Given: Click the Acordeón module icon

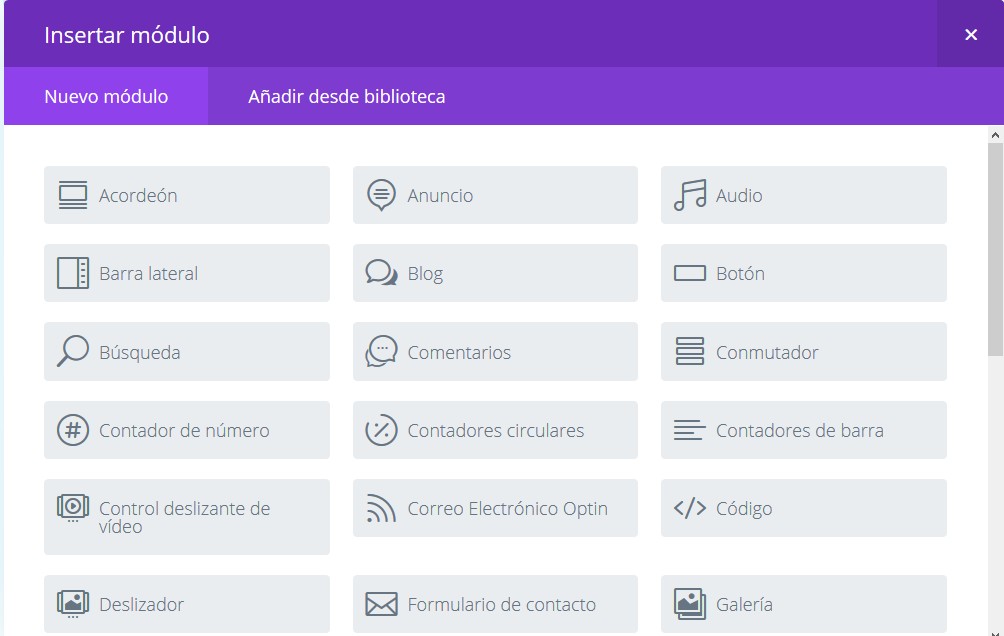Looking at the screenshot, I should pos(73,196).
